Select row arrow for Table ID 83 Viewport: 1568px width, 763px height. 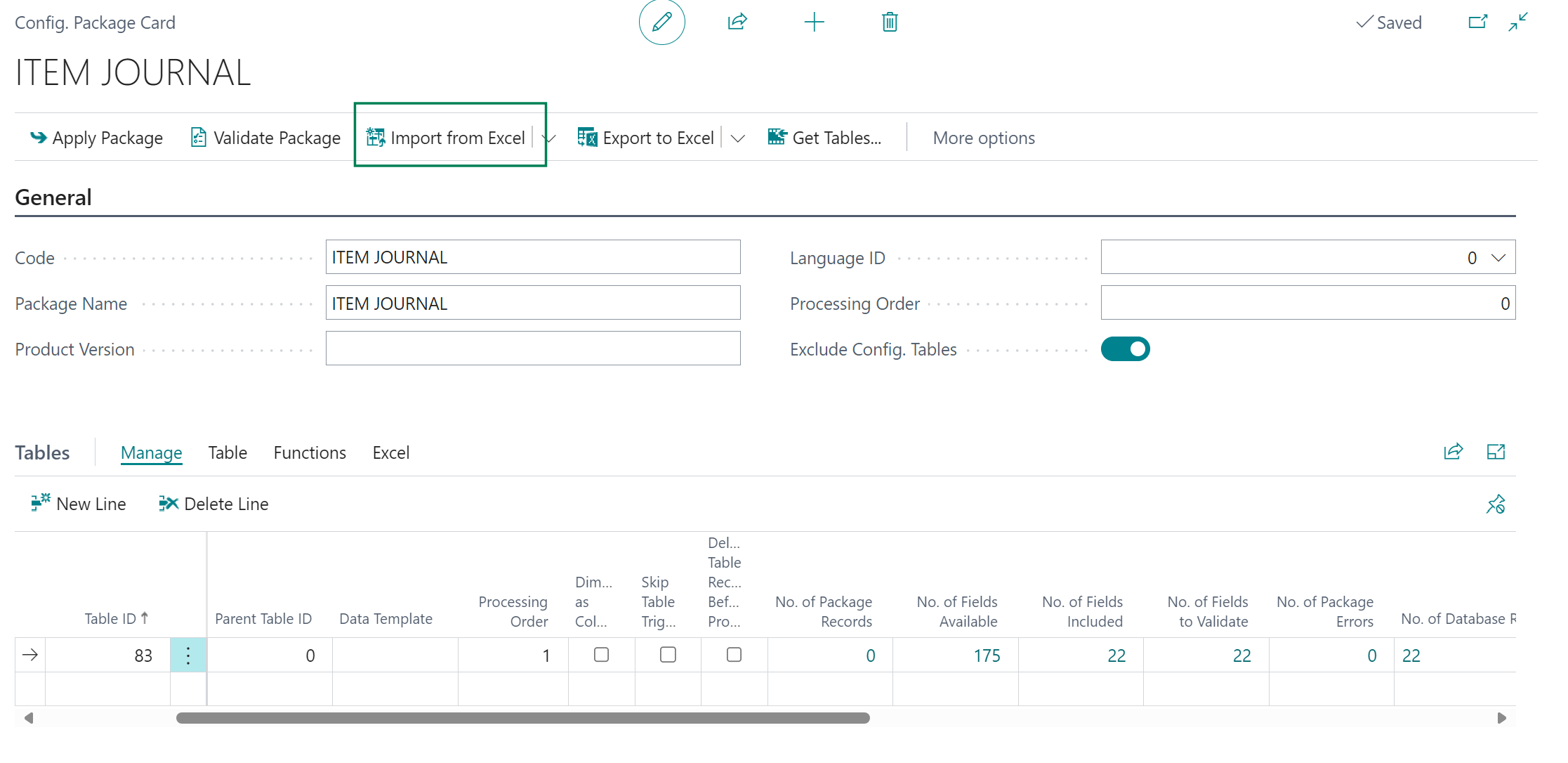coord(30,656)
